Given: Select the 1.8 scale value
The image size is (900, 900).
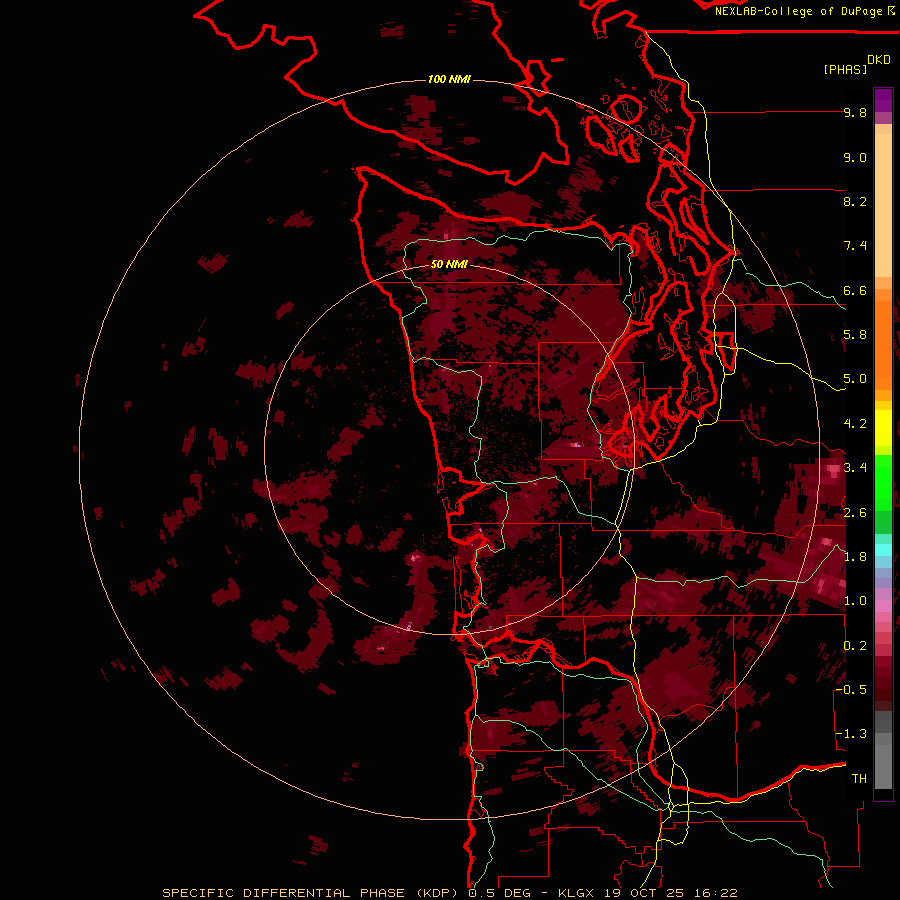Looking at the screenshot, I should pyautogui.click(x=855, y=557).
